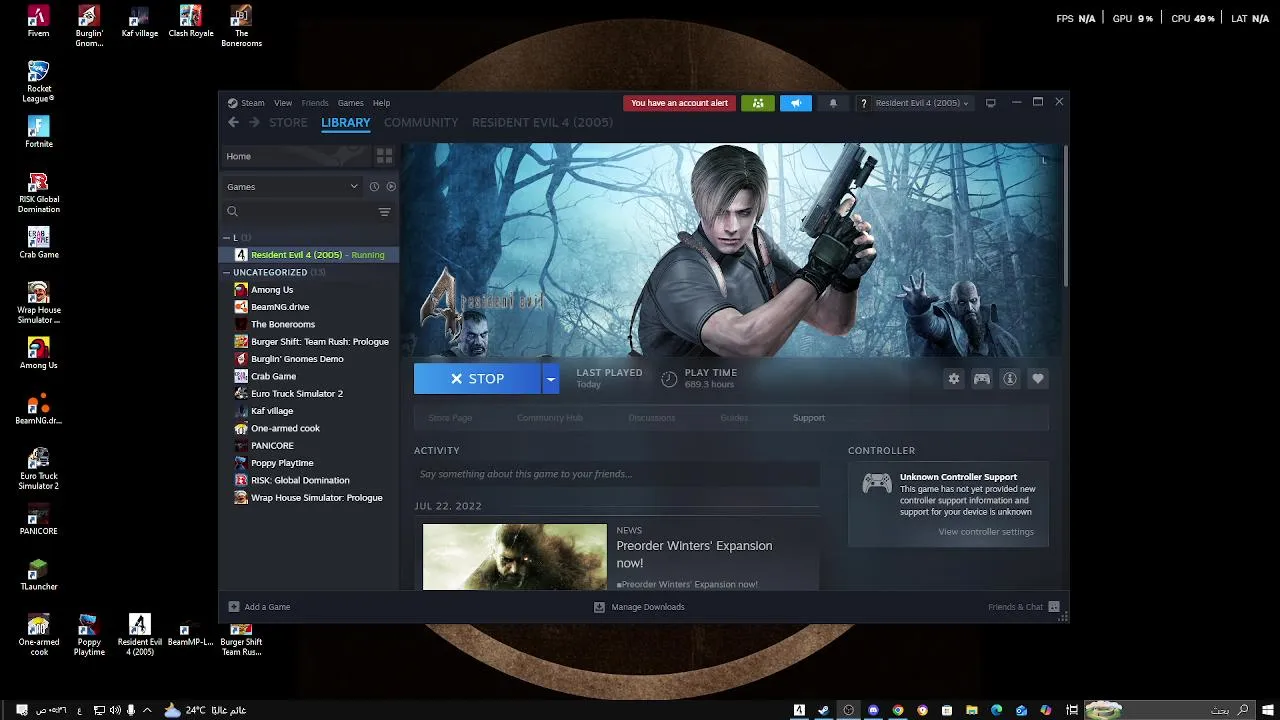
Task: Click Discord icon in the taskbar
Action: [873, 710]
